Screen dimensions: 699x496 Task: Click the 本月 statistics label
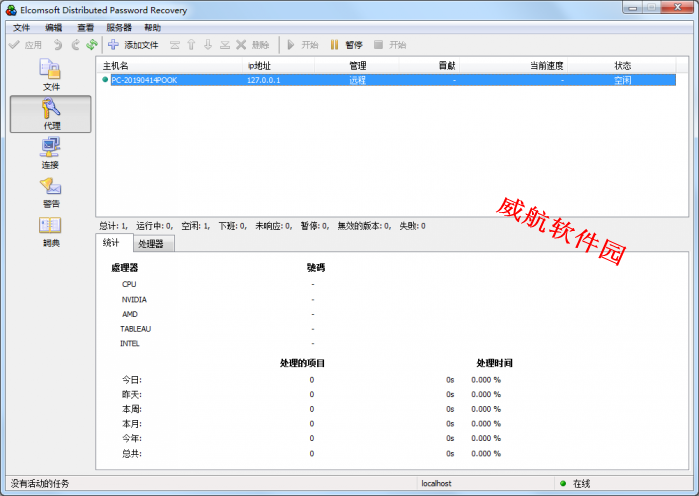point(132,424)
